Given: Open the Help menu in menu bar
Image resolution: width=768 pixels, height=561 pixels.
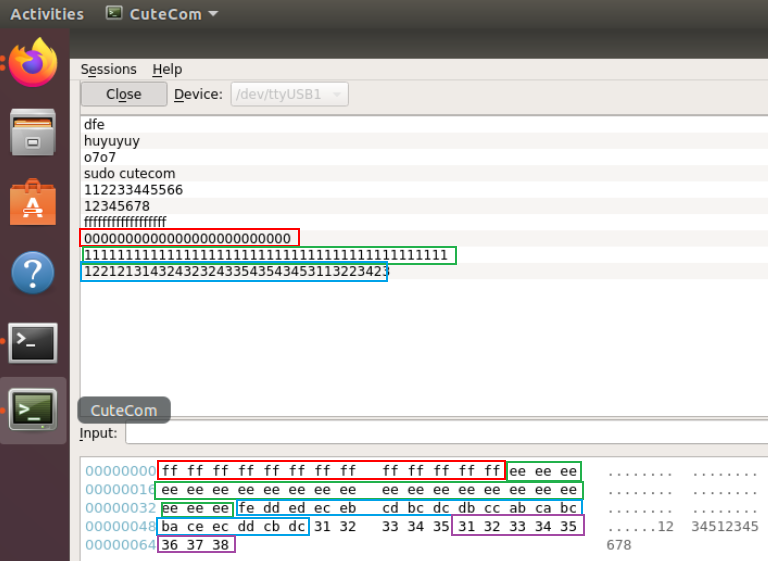Looking at the screenshot, I should pyautogui.click(x=167, y=69).
